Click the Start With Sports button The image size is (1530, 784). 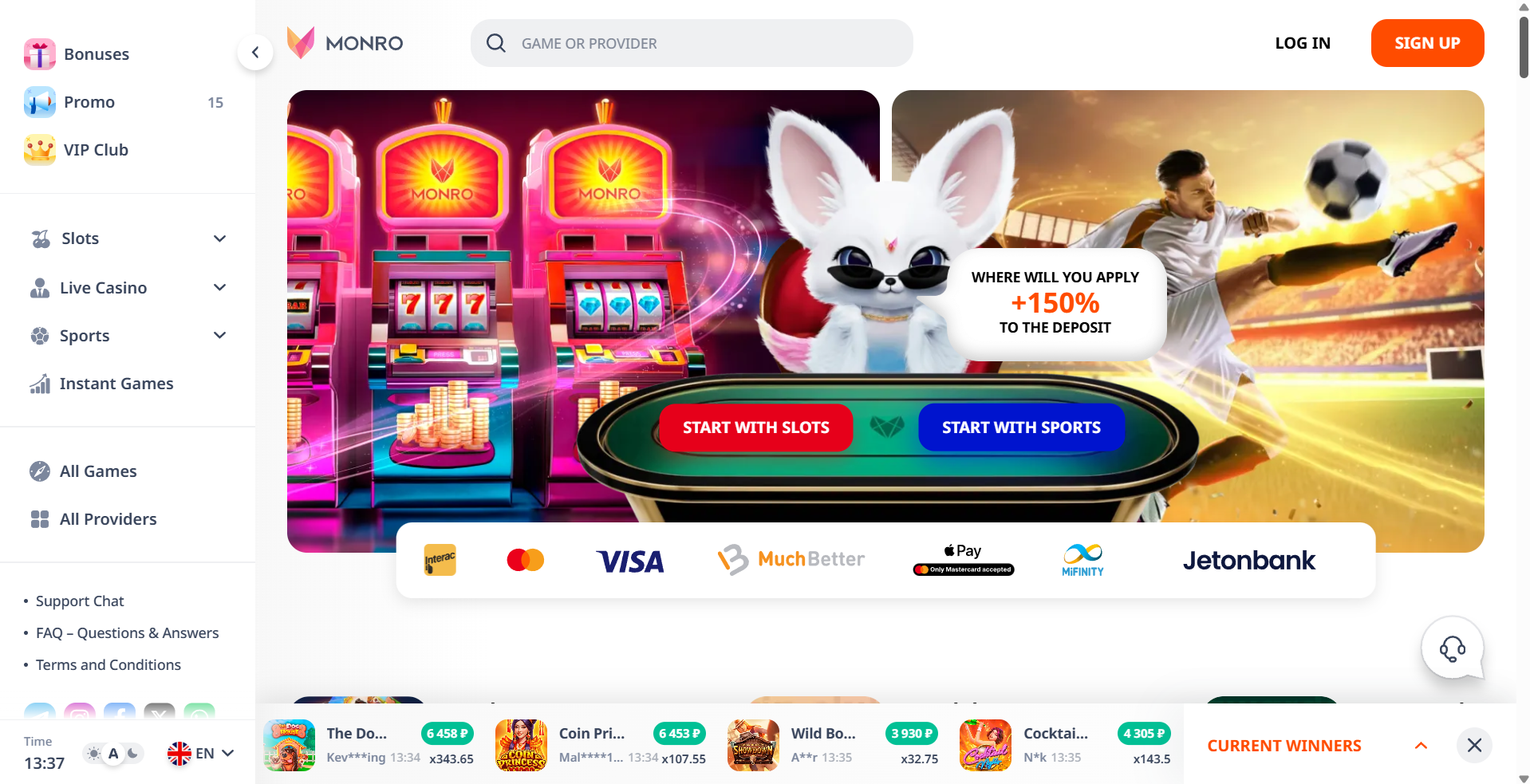[1021, 427]
